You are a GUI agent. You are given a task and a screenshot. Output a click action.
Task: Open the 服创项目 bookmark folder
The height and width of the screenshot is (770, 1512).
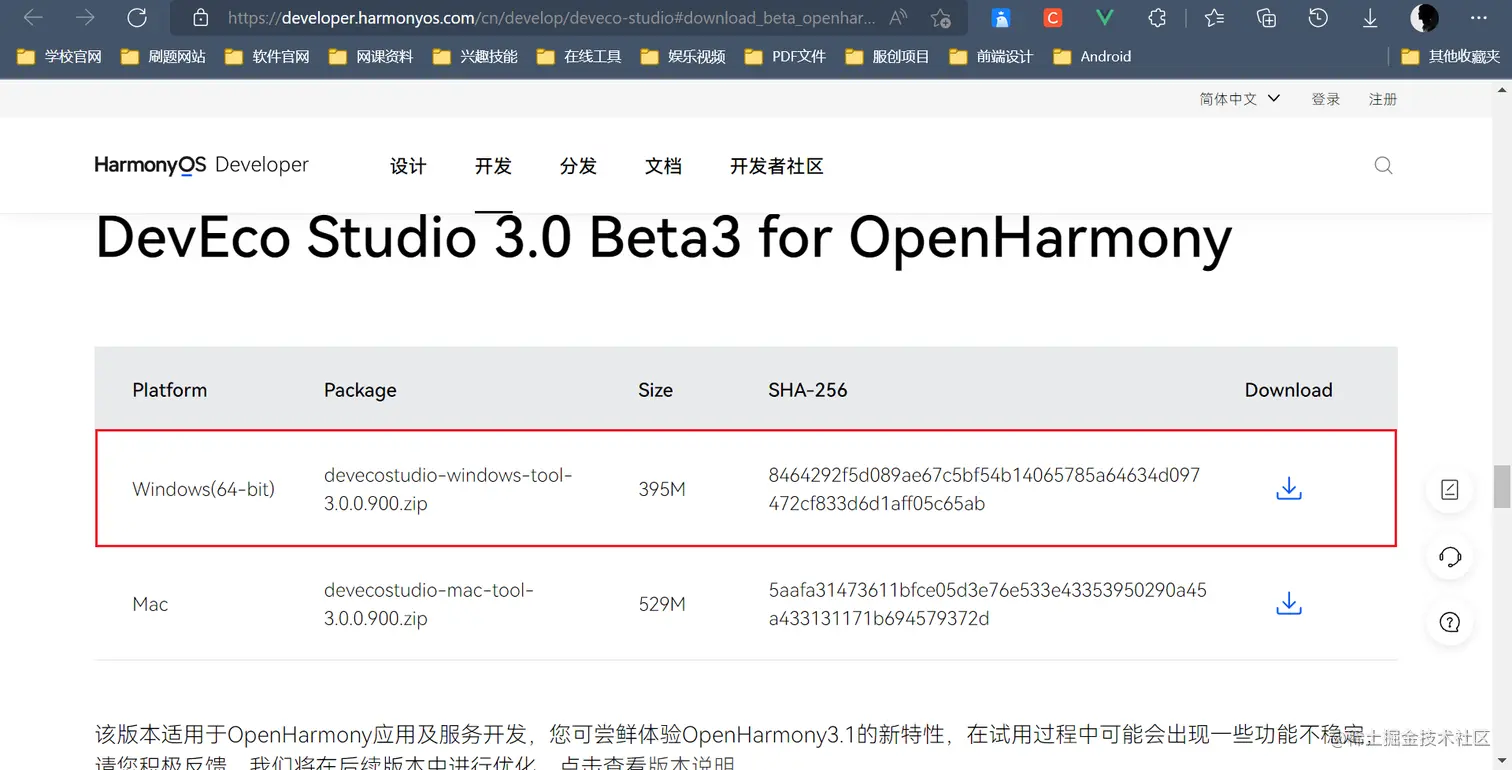[x=888, y=57]
